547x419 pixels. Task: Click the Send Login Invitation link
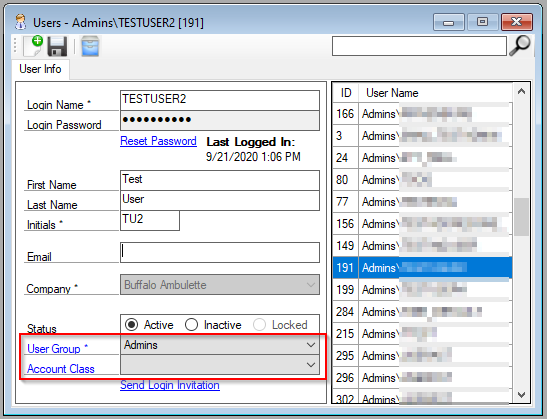point(170,385)
